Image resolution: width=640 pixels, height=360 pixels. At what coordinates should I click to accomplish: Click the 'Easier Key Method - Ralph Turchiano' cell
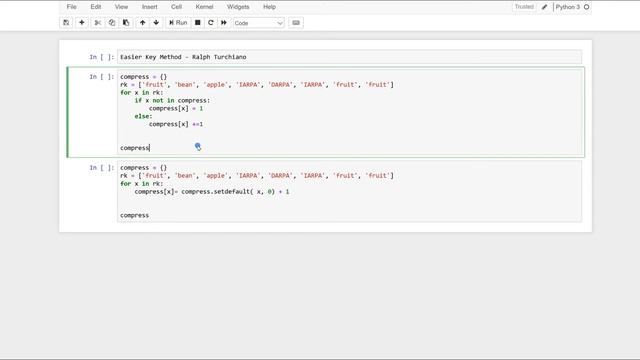coord(349,57)
